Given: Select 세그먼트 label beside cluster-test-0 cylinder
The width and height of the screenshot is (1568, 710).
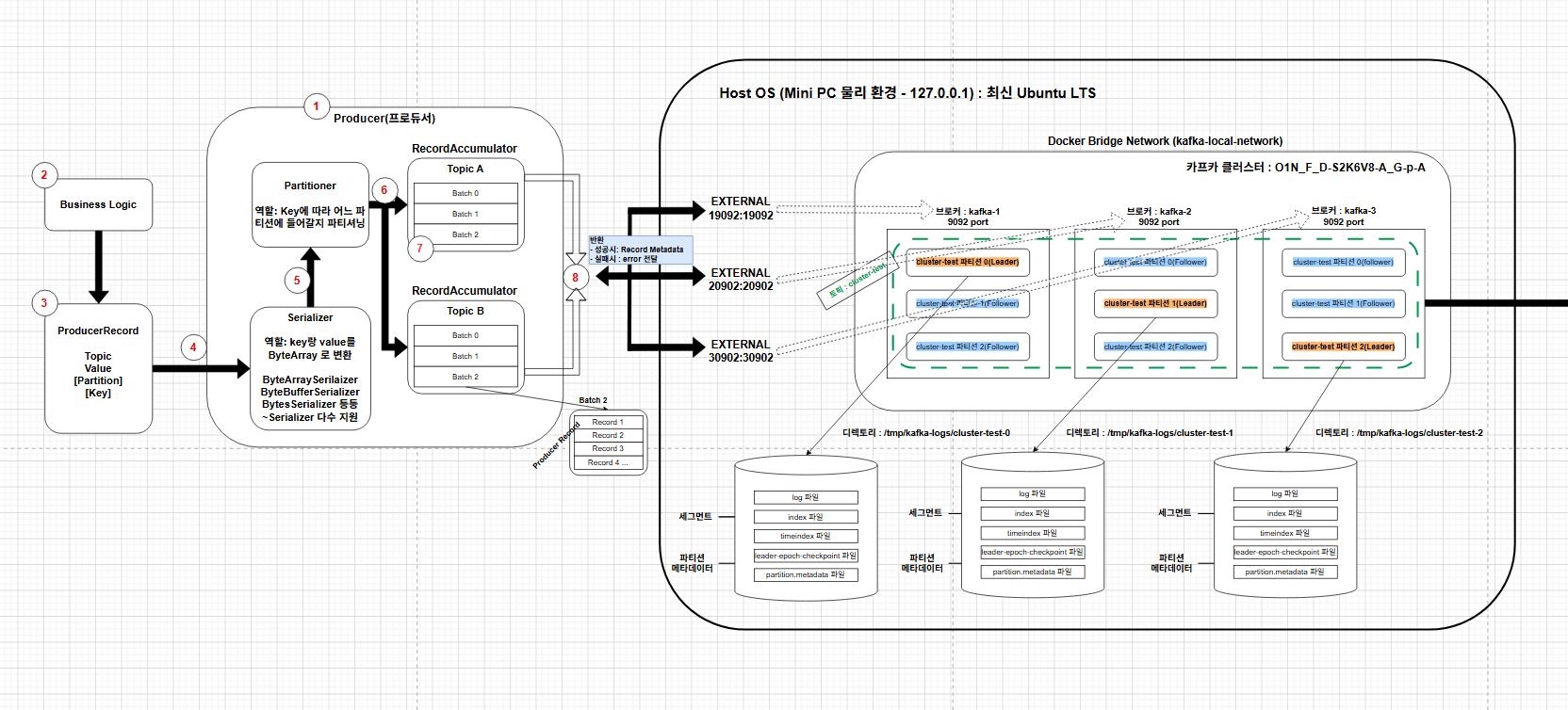Looking at the screenshot, I should tap(695, 517).
